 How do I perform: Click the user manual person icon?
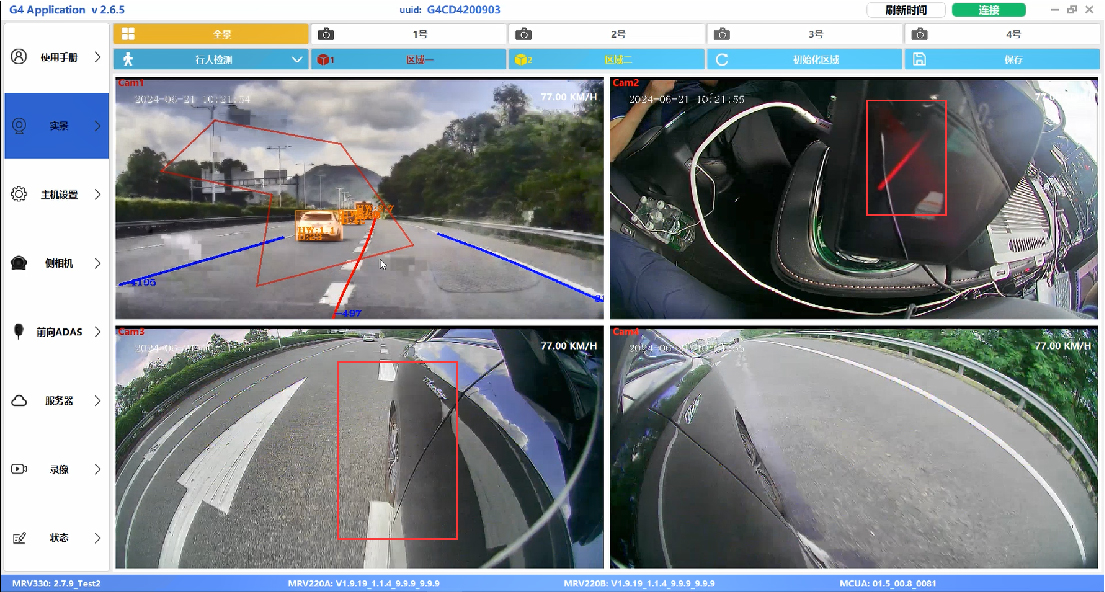18,56
